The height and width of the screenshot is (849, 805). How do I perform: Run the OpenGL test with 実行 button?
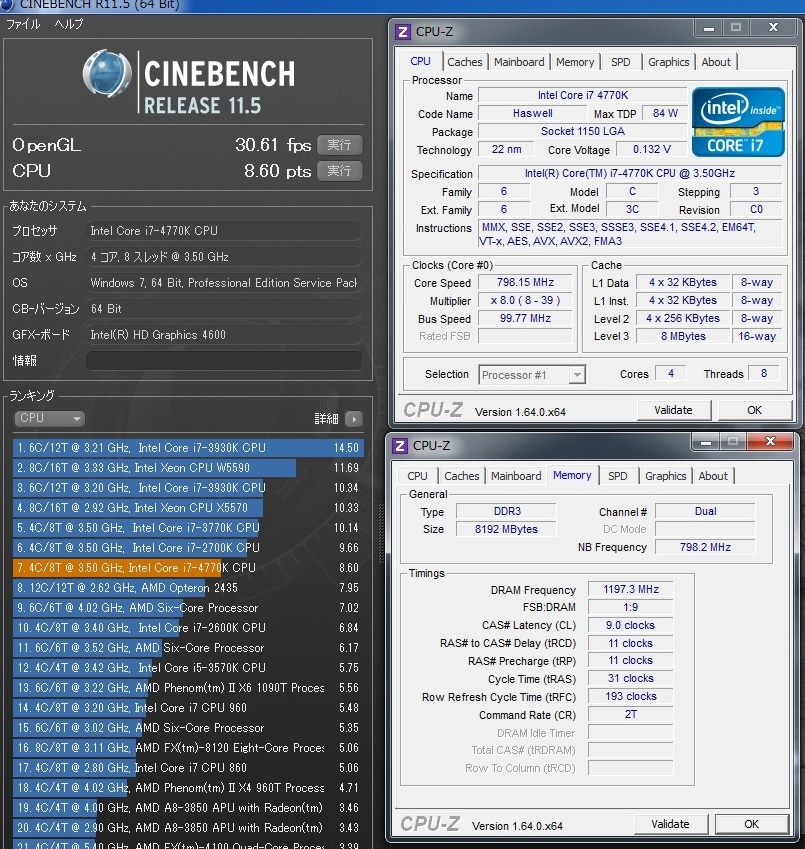(339, 145)
